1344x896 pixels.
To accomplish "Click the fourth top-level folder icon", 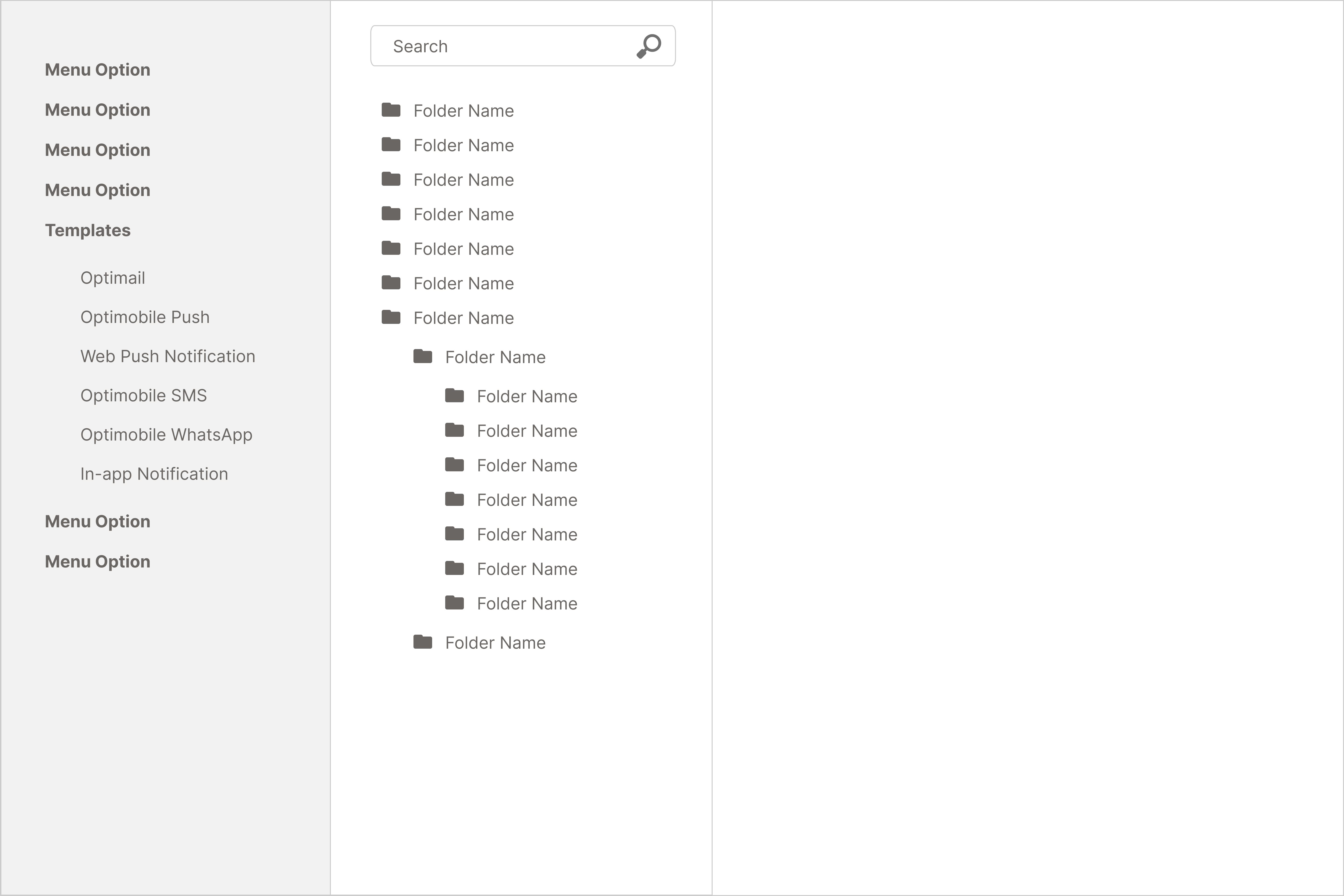I will [391, 214].
